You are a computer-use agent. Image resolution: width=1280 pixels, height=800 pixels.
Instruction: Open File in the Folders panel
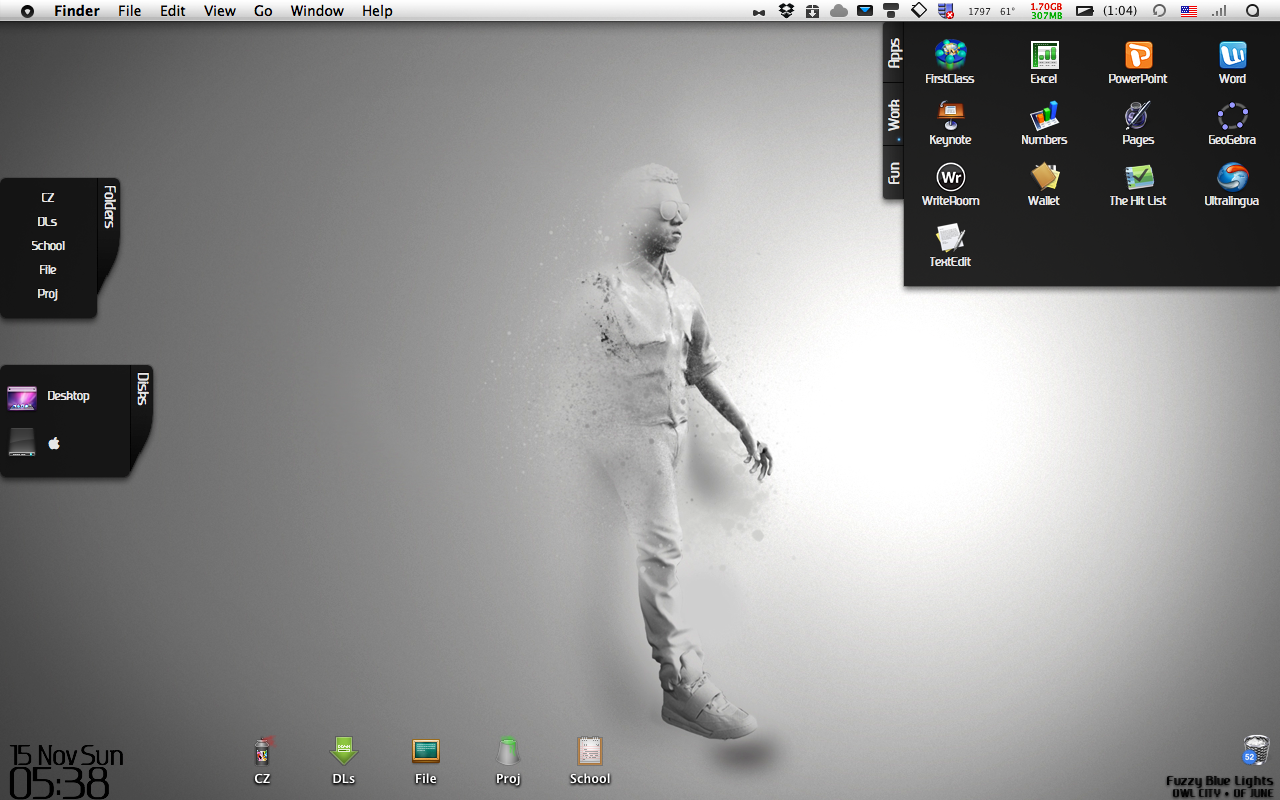(x=48, y=270)
